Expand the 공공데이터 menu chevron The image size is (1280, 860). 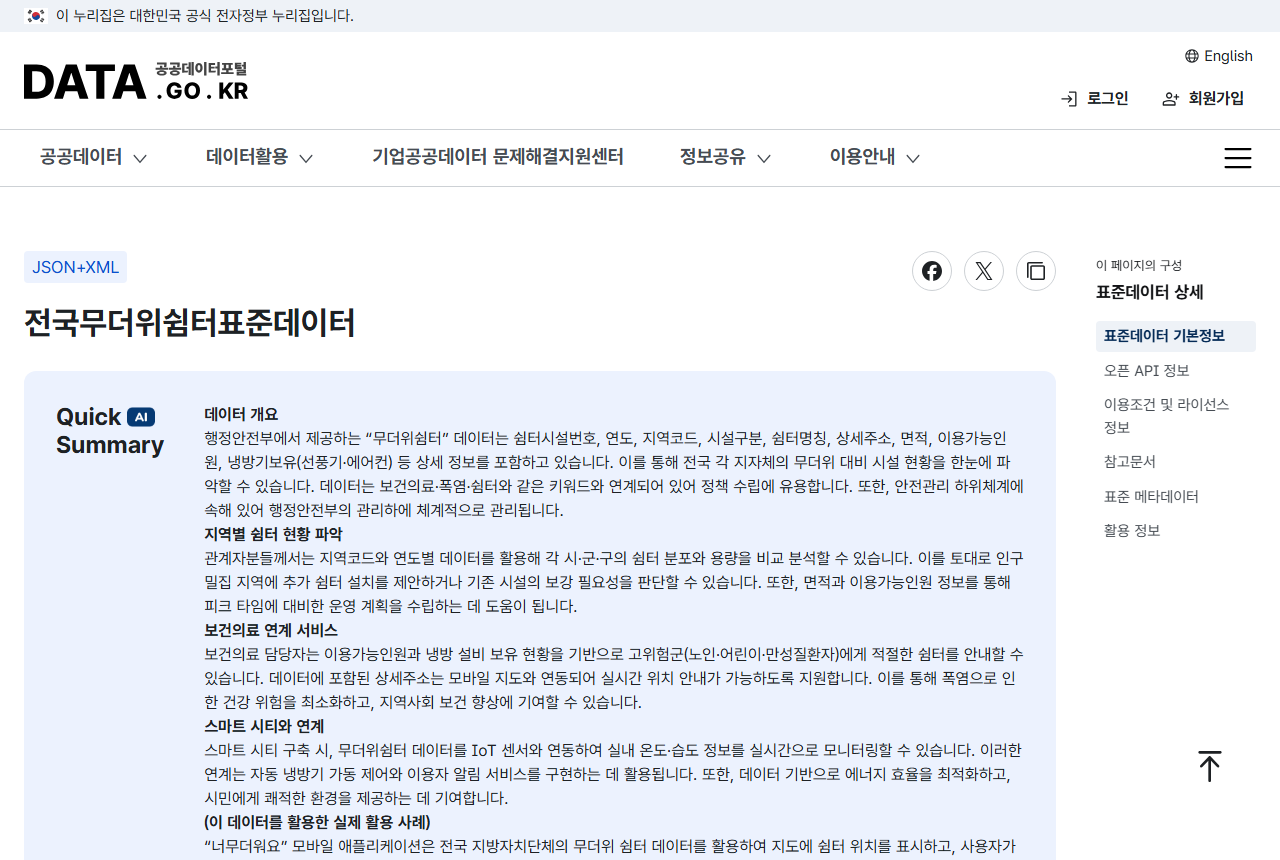pyautogui.click(x=140, y=158)
